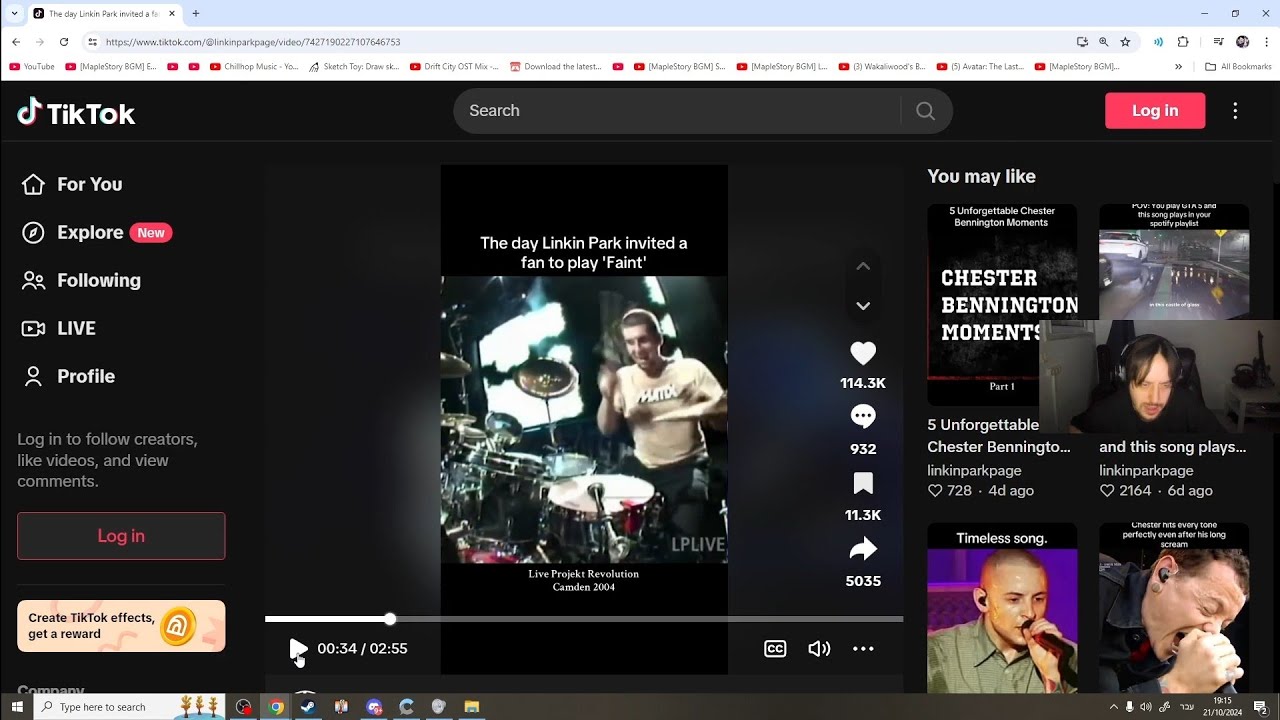Open TikTok header three-dot menu
The image size is (1280, 720).
(x=1235, y=111)
